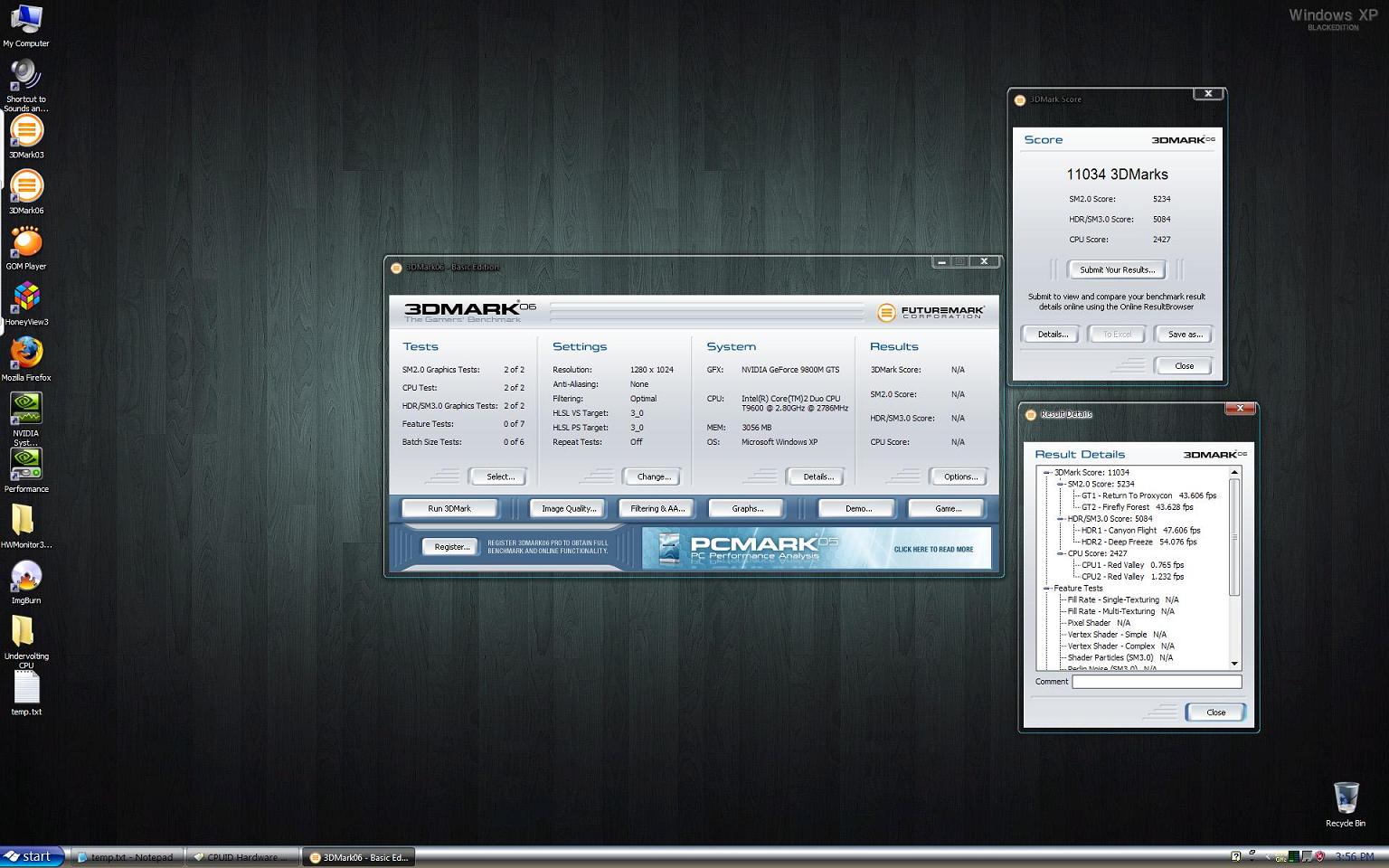Switch to CPUID Hardware taskbar item
Screen dimensions: 1389x868
241,857
